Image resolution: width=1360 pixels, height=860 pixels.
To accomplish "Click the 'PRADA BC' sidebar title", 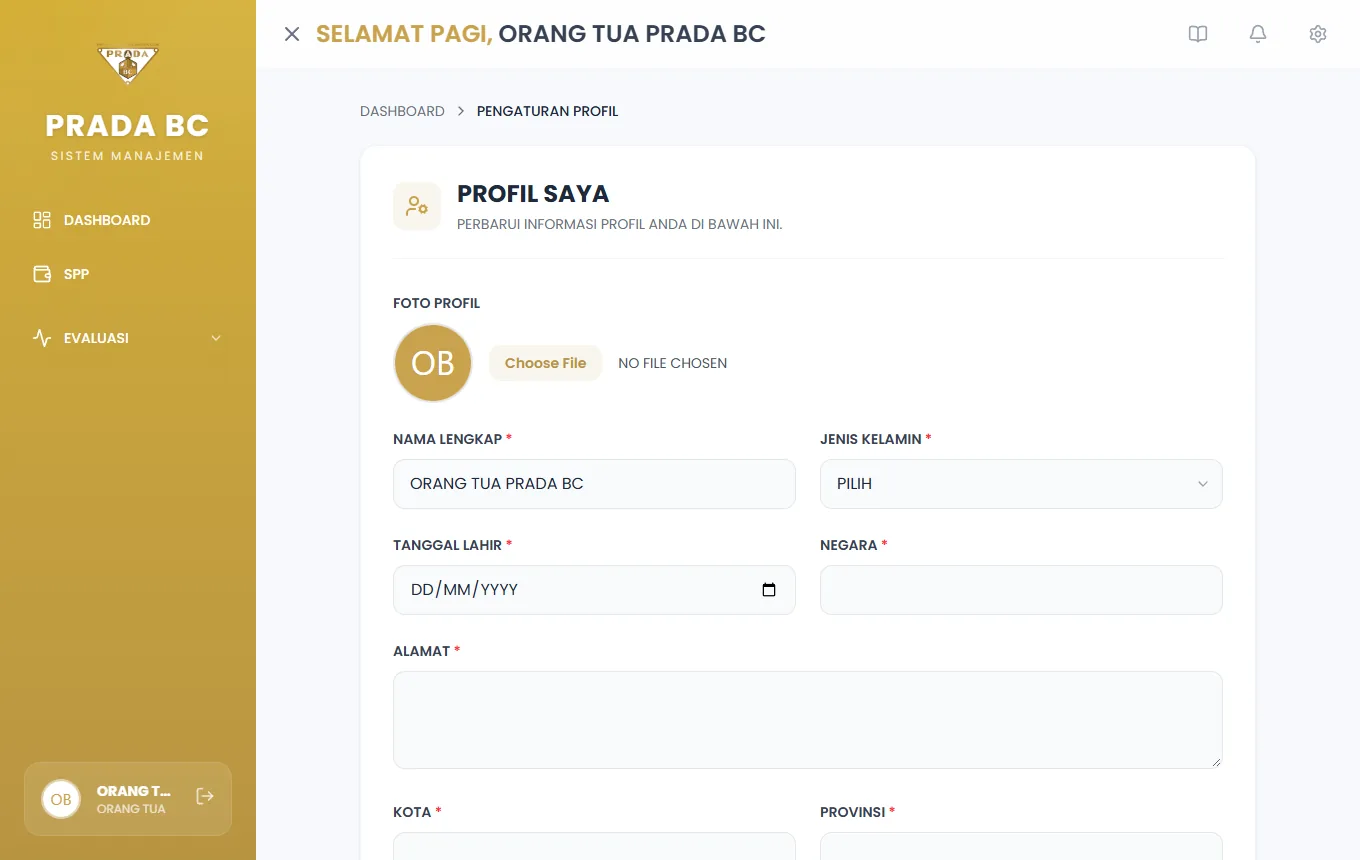I will (127, 126).
